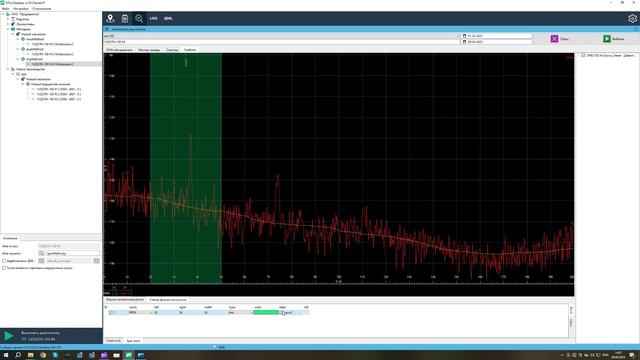This screenshot has height=360, width=640.
Task: Toggle the bottom checkbox in properties panel
Action: (x=4, y=268)
